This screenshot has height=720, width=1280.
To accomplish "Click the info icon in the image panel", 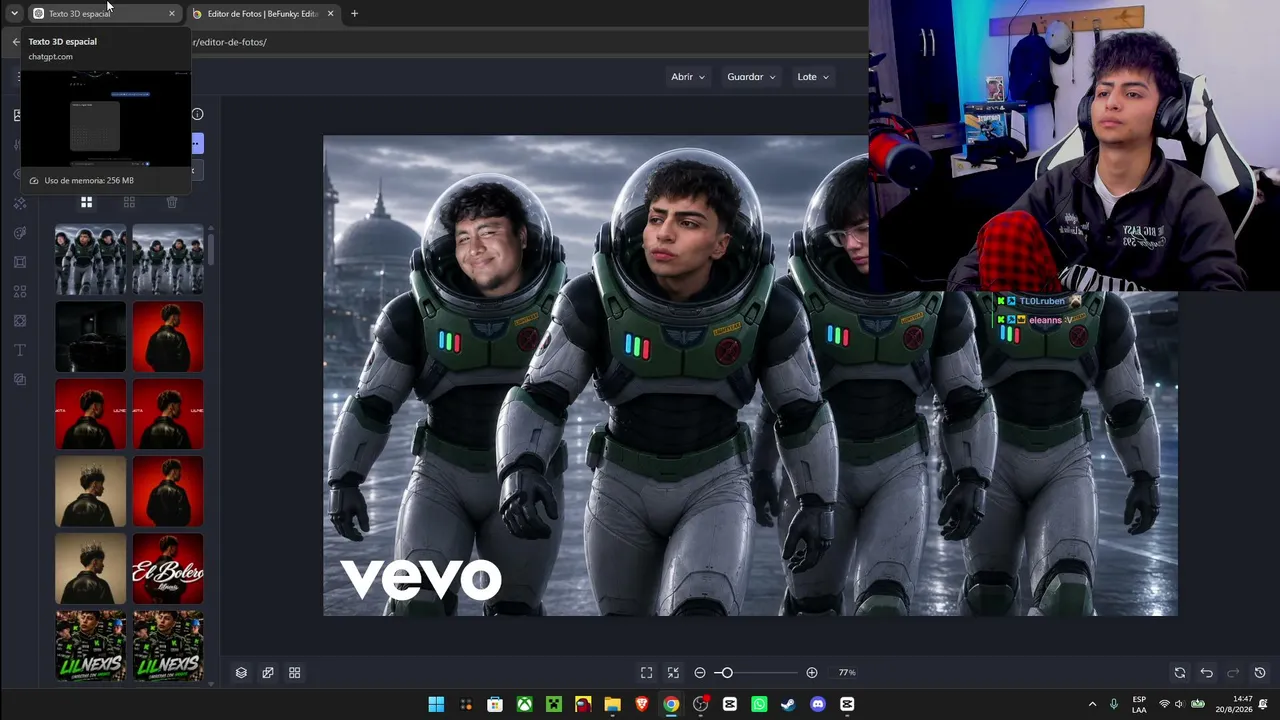I will 197,114.
